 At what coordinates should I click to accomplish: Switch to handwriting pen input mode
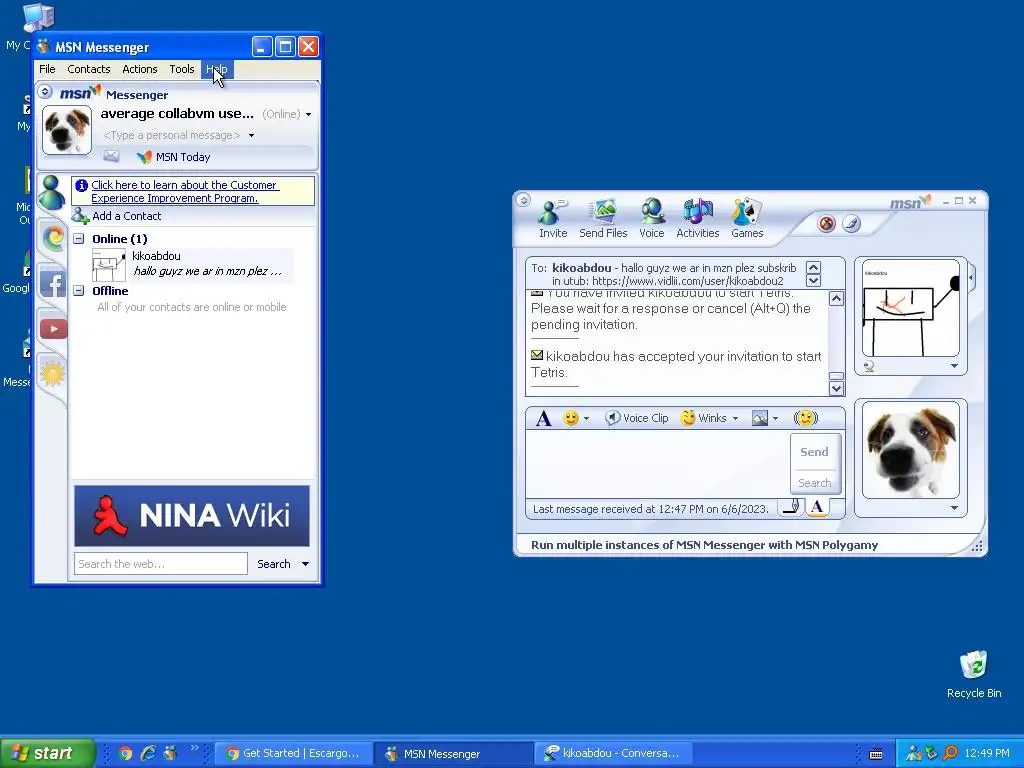point(792,507)
